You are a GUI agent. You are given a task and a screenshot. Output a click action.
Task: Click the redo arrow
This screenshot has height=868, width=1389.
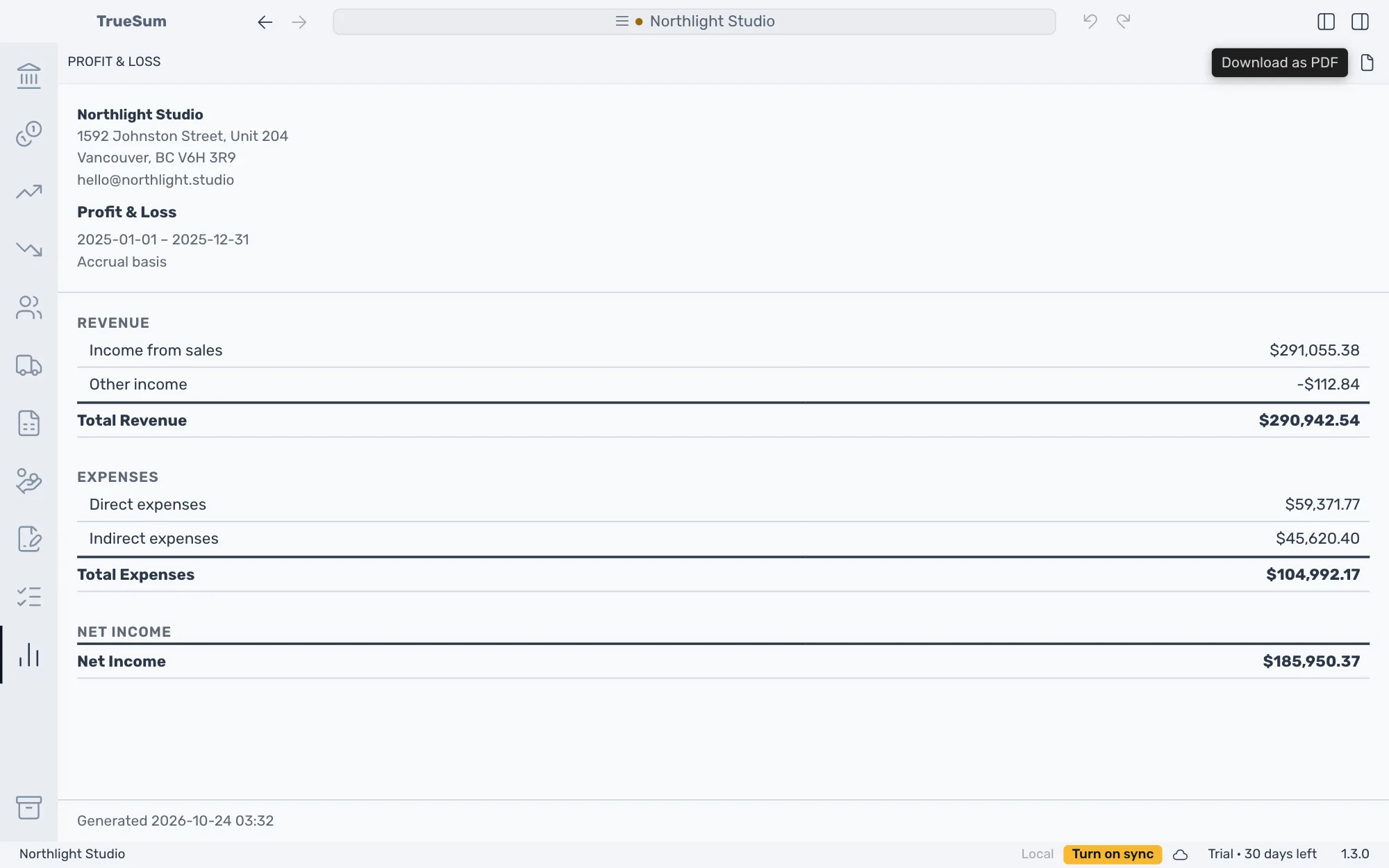tap(1124, 22)
